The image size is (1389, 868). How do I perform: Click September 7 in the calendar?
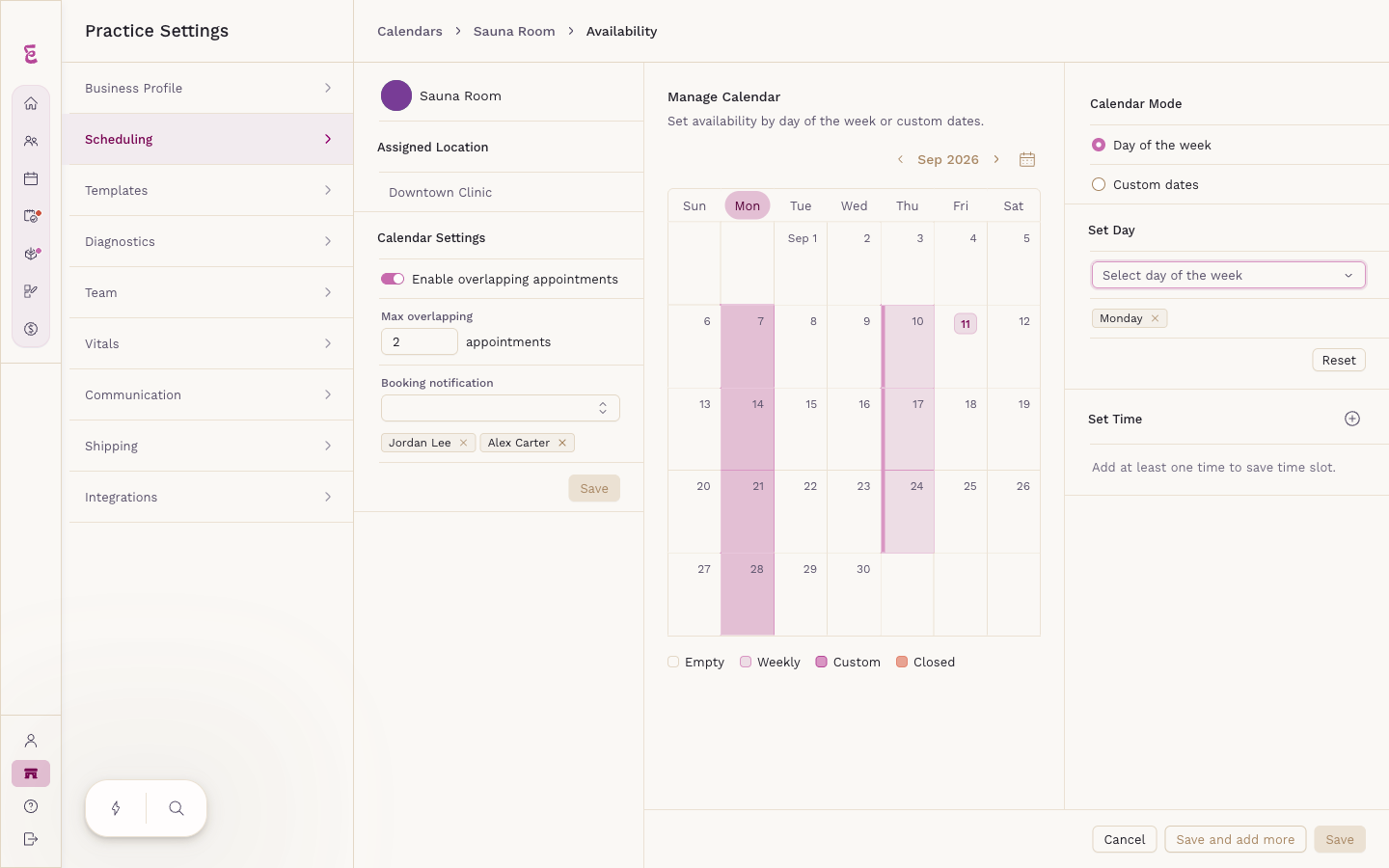(x=748, y=347)
